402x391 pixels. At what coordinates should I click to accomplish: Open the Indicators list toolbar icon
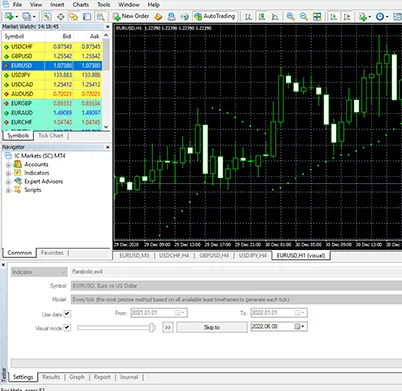point(364,16)
